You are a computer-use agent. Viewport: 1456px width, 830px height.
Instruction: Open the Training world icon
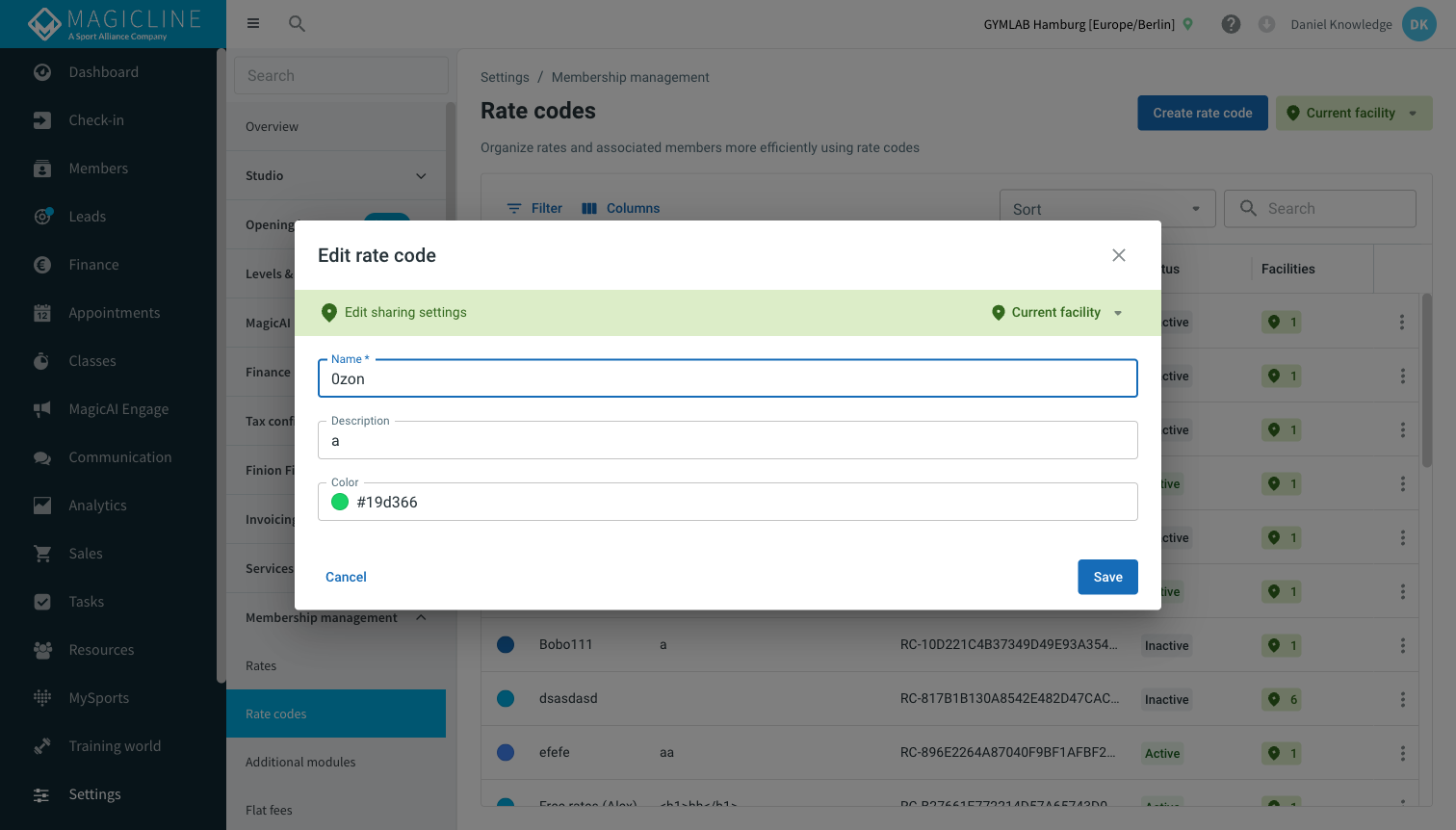pos(42,746)
